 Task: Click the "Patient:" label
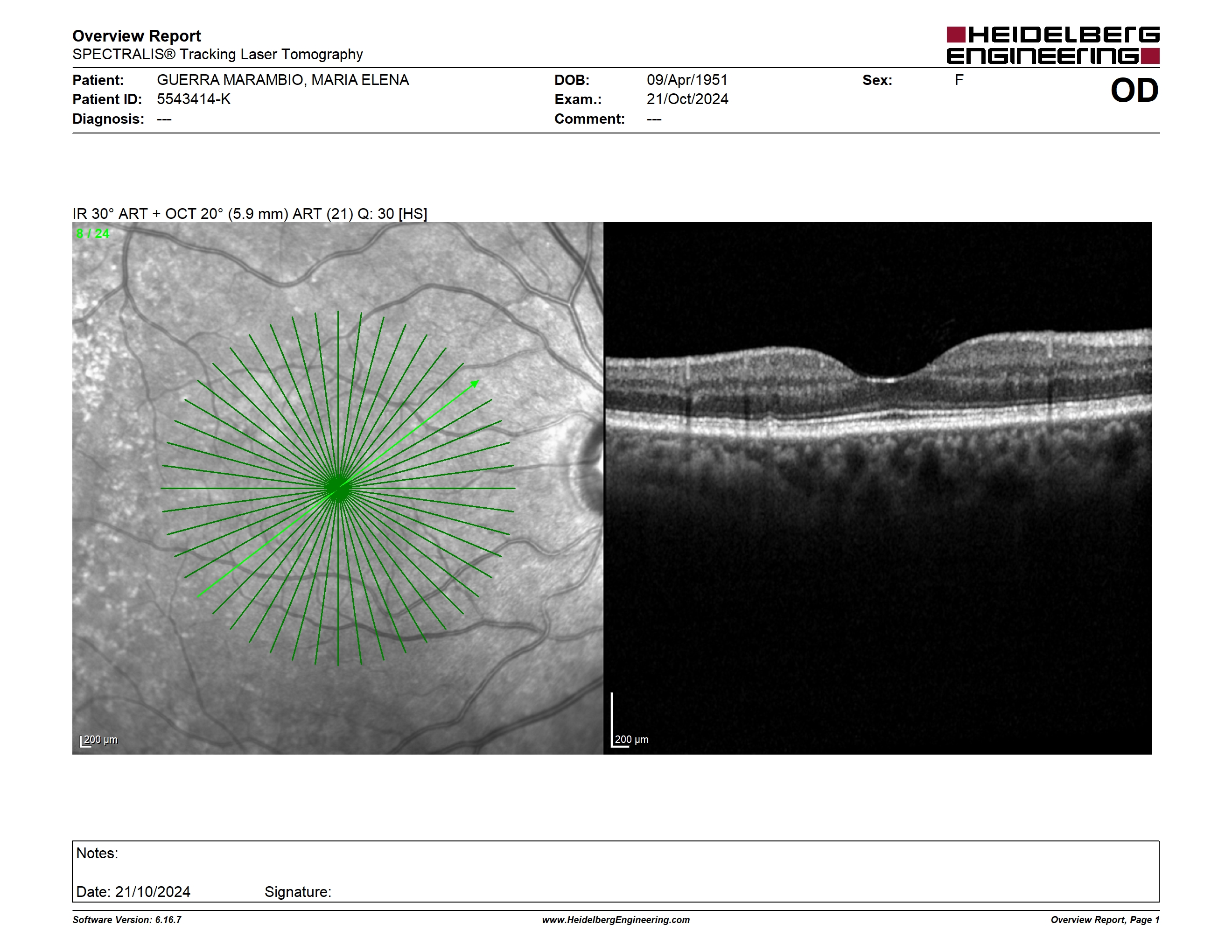click(x=98, y=80)
